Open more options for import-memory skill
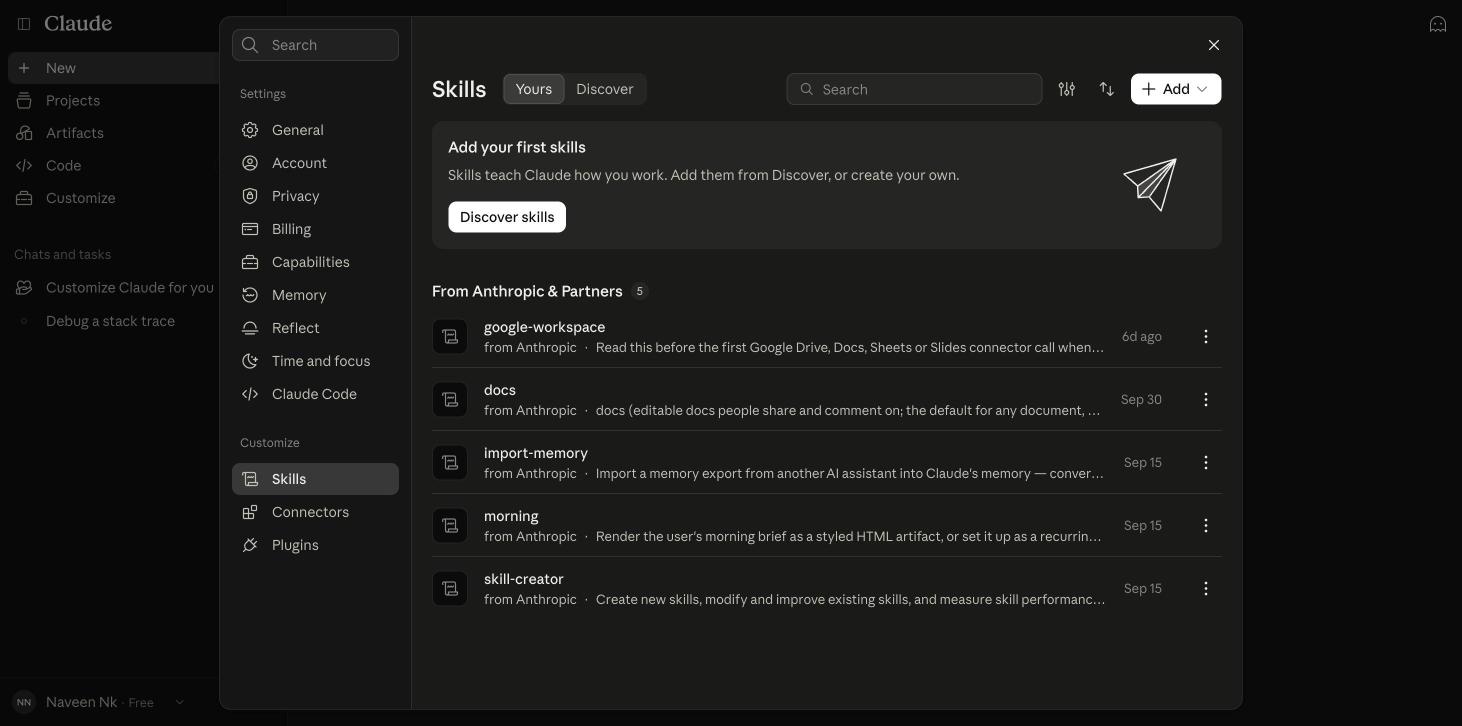Image resolution: width=1462 pixels, height=726 pixels. tap(1206, 463)
